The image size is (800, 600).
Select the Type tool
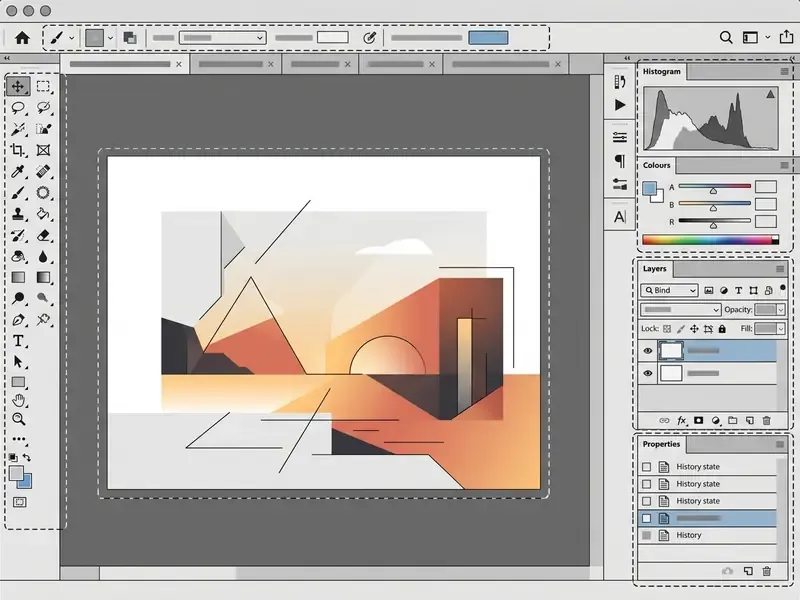coord(18,341)
